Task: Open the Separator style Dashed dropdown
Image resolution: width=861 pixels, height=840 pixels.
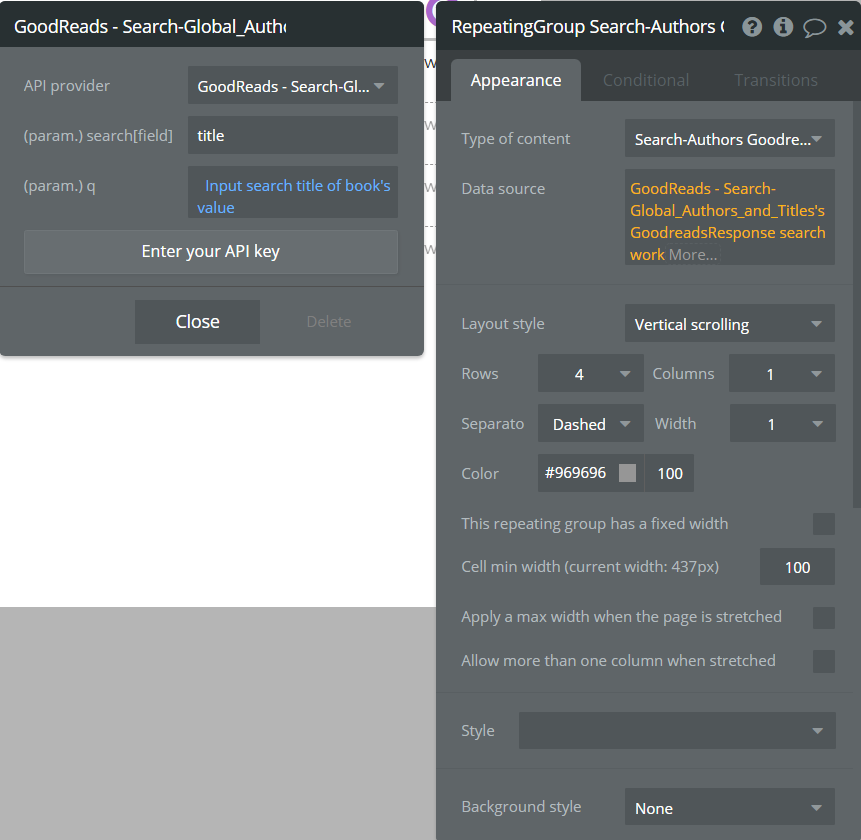Action: pos(590,424)
